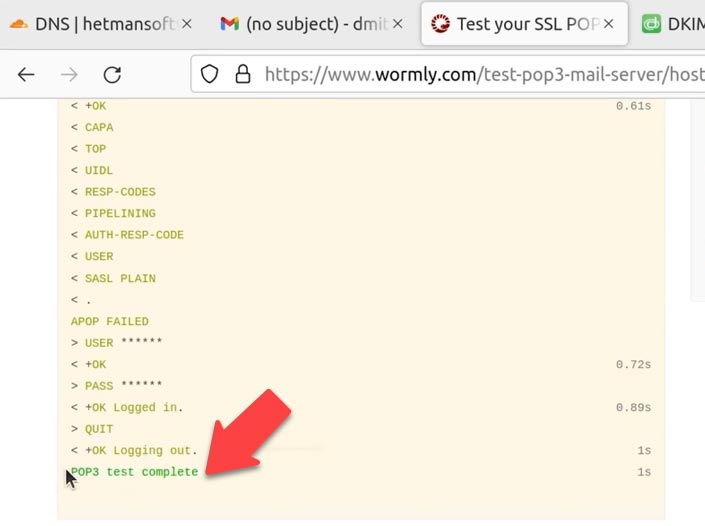Image resolution: width=705 pixels, height=526 pixels.
Task: Open the tracking protection shield icon
Action: 210,74
